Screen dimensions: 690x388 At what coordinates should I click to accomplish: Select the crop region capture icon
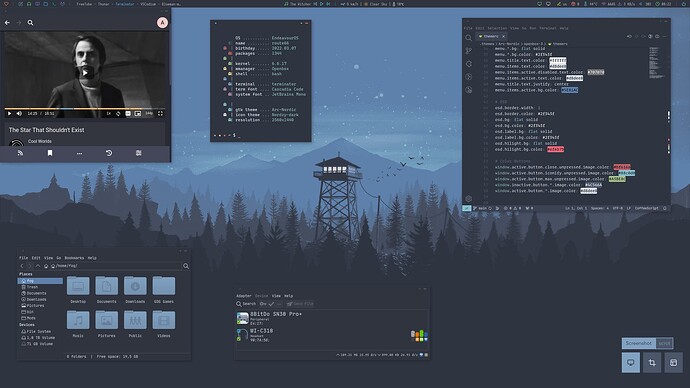pyautogui.click(x=652, y=362)
